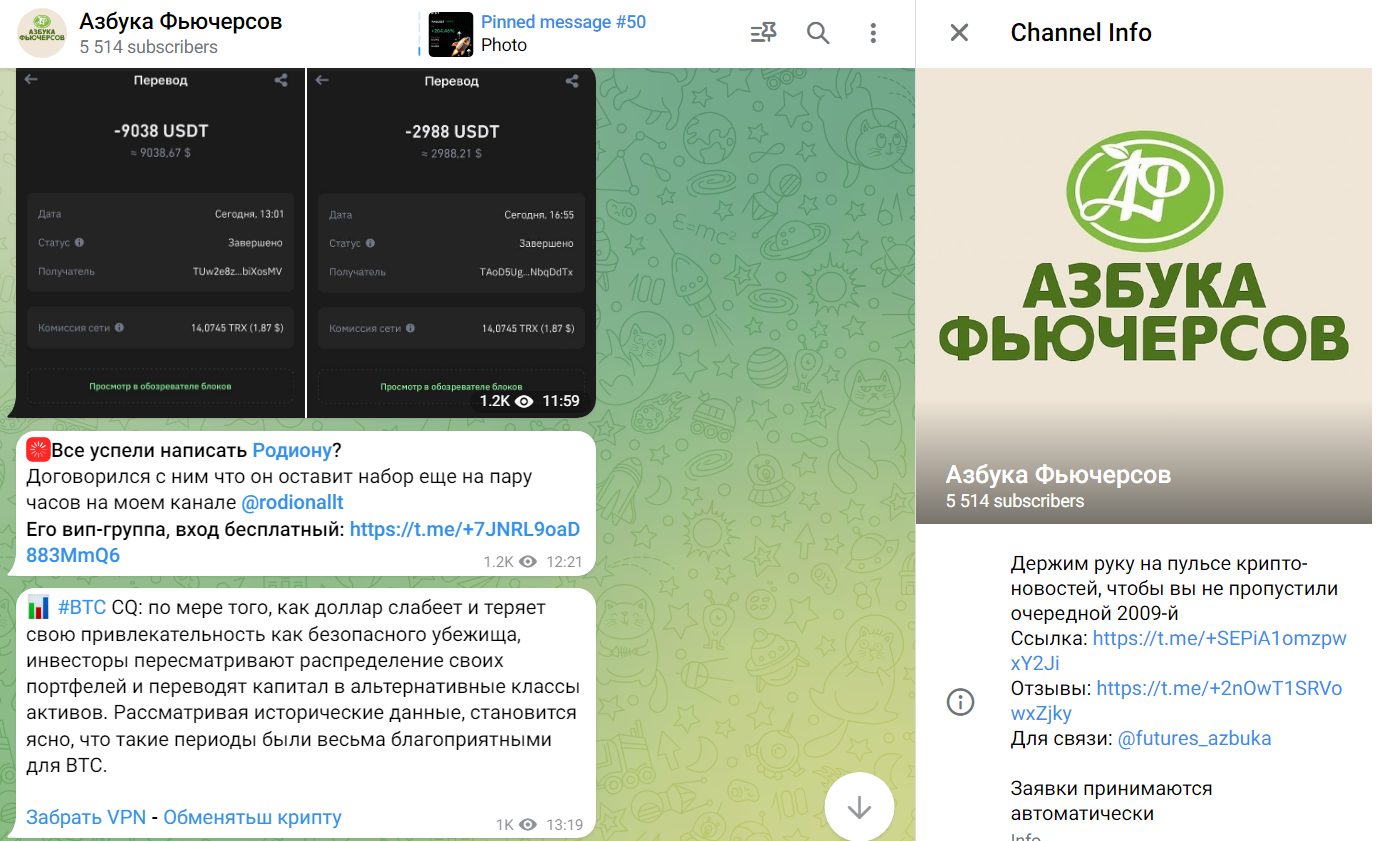
Task: Click the #BTC hashtag
Action: pos(82,607)
